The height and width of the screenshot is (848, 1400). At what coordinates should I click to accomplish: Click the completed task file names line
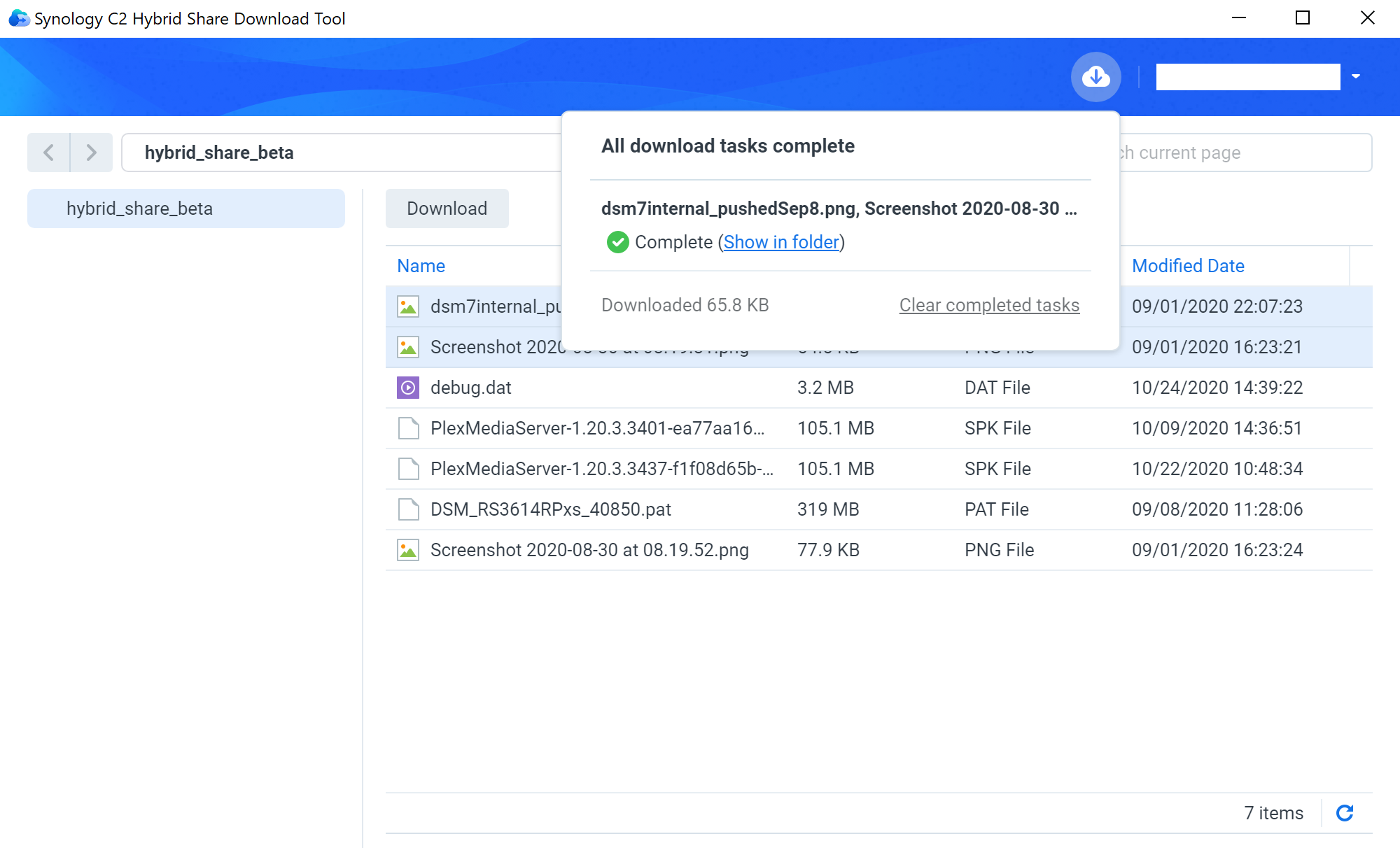[839, 209]
